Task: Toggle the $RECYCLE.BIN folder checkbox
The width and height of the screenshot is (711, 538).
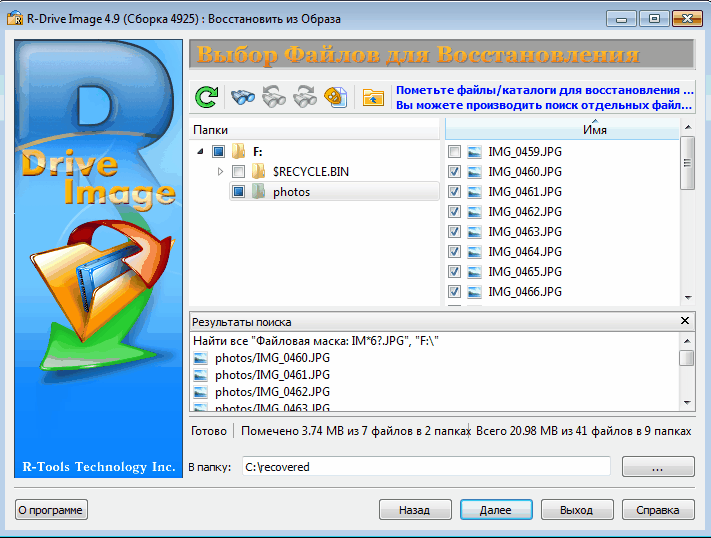Action: tap(239, 171)
